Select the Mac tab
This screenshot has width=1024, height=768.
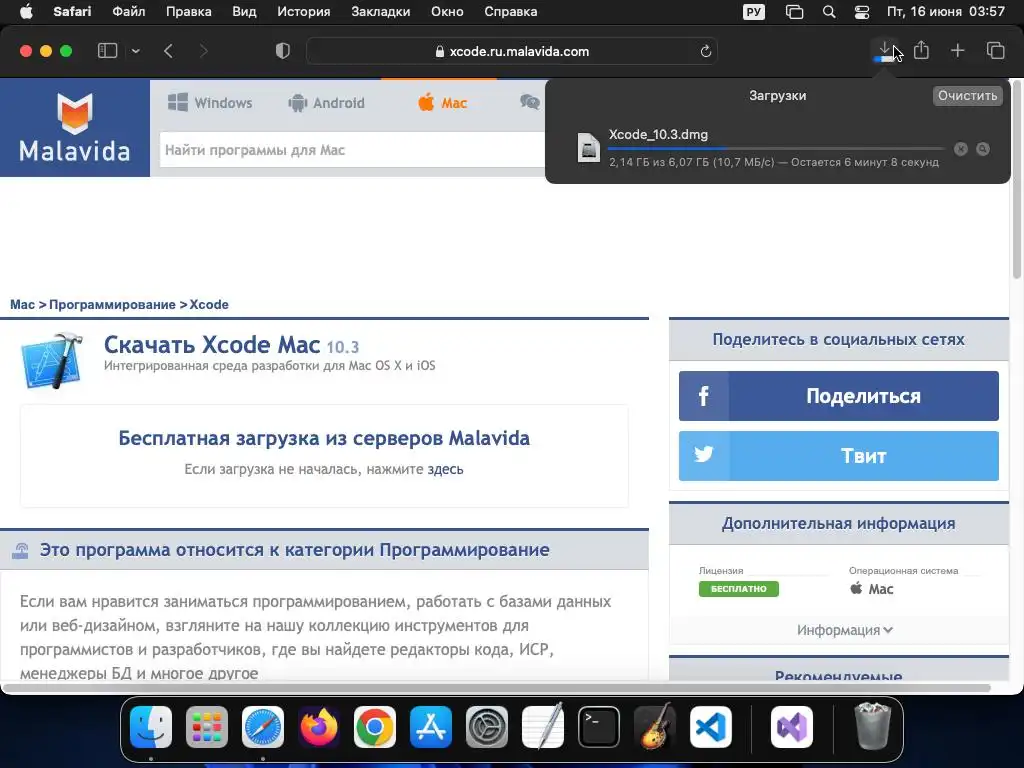pyautogui.click(x=443, y=103)
